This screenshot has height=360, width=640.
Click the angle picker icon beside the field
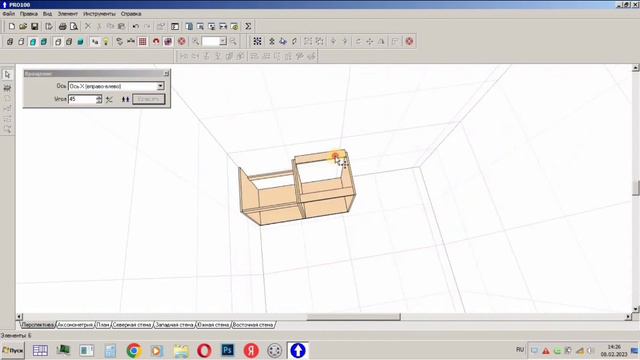click(109, 99)
